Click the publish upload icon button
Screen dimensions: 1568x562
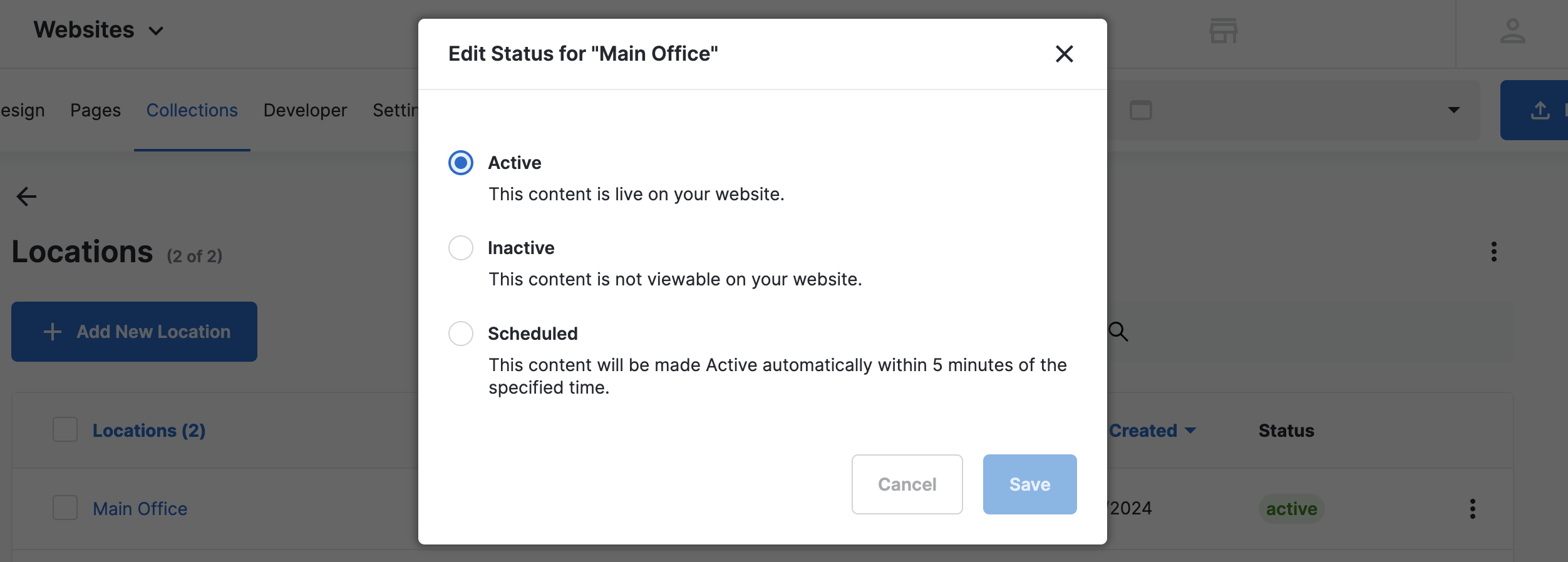coord(1540,110)
